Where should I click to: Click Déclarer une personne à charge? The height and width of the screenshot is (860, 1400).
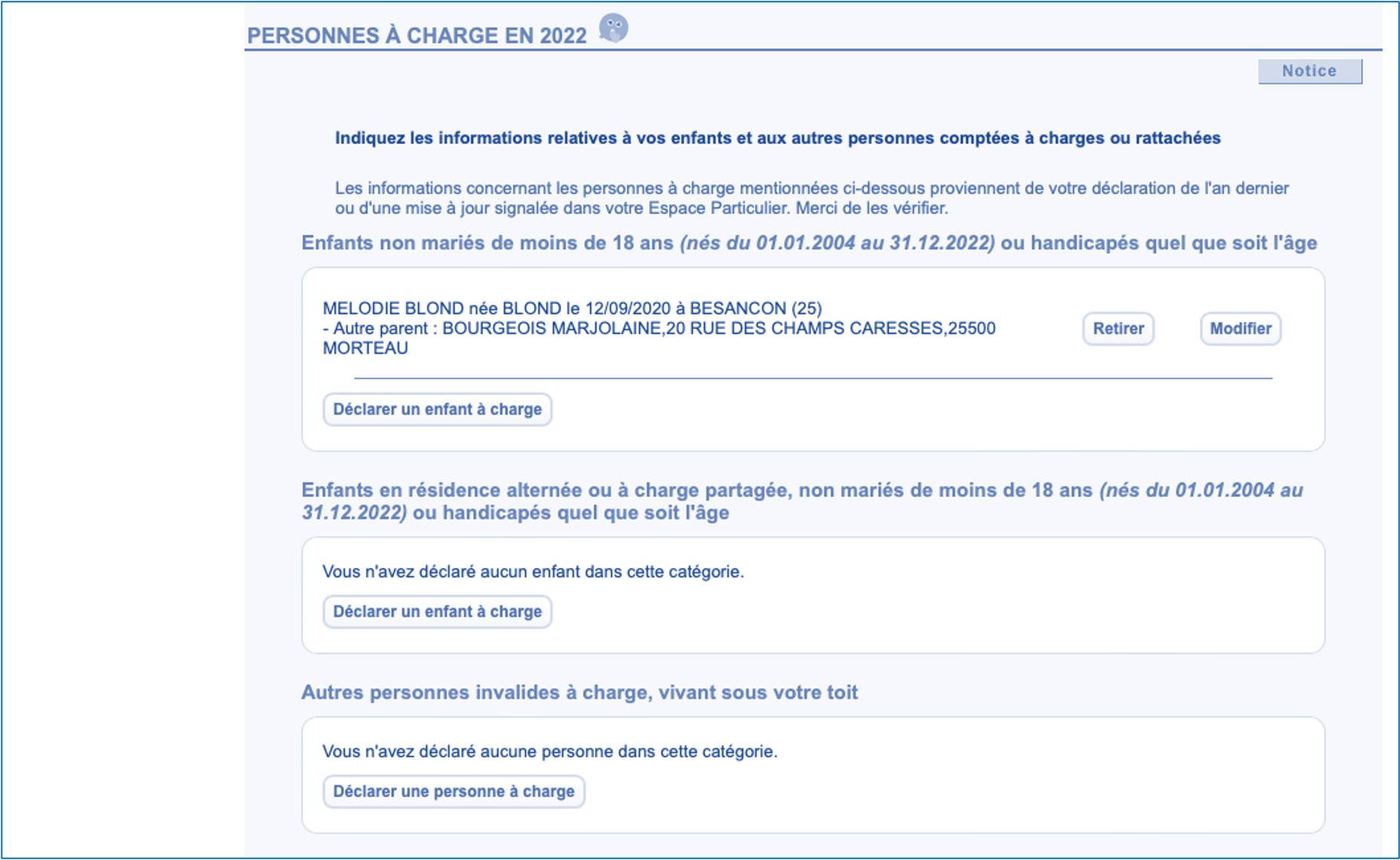coord(453,791)
